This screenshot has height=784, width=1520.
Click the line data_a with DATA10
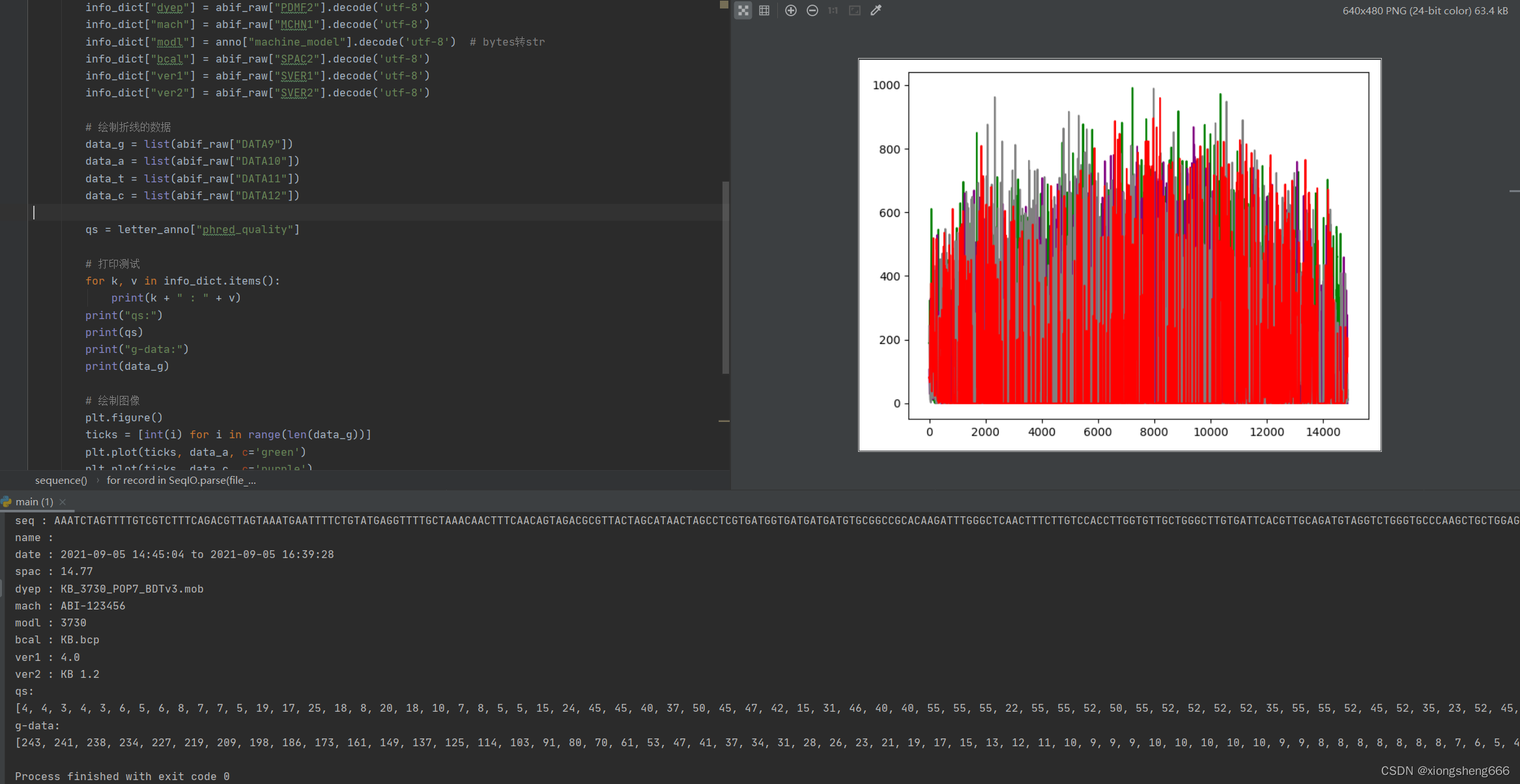[192, 161]
